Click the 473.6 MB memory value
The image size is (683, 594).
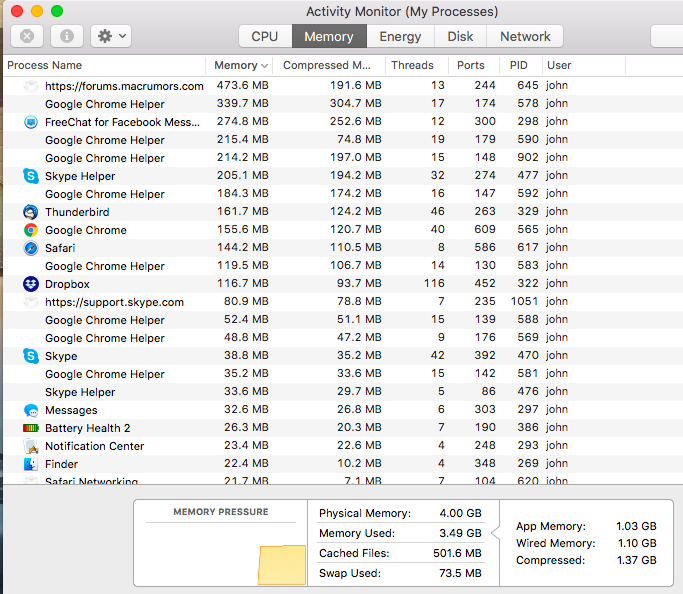coord(243,85)
